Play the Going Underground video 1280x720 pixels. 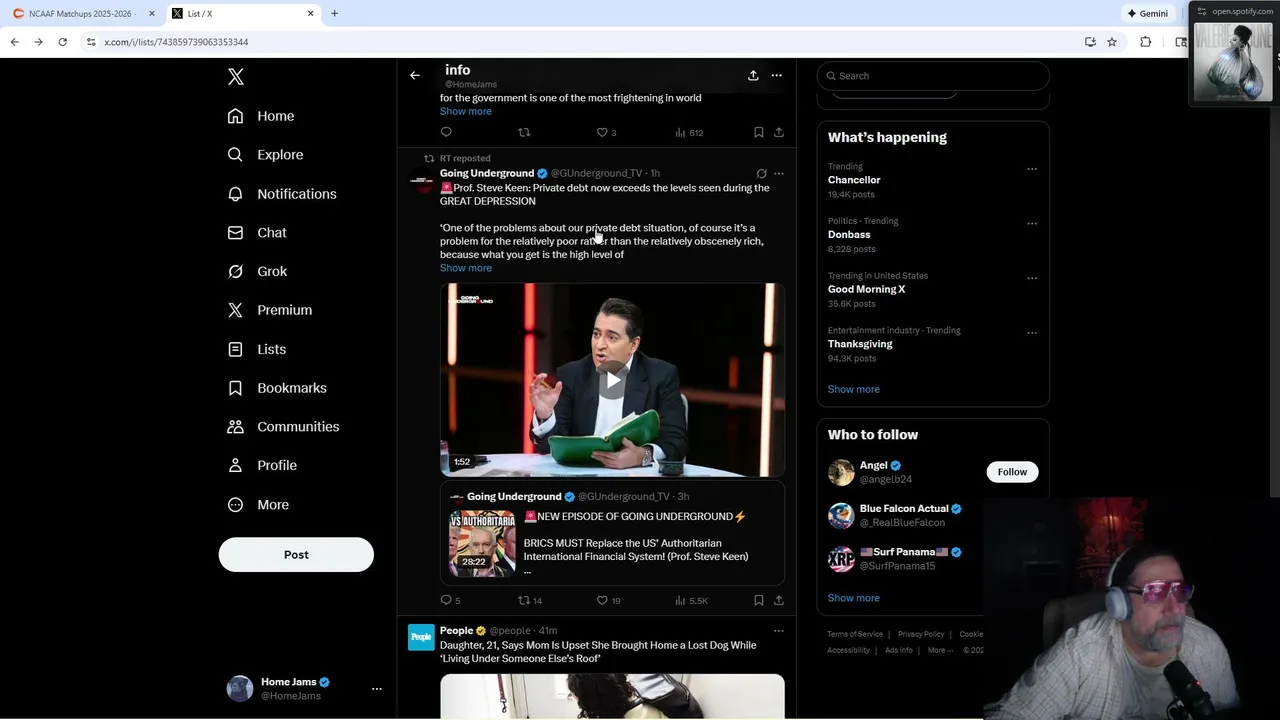[612, 380]
